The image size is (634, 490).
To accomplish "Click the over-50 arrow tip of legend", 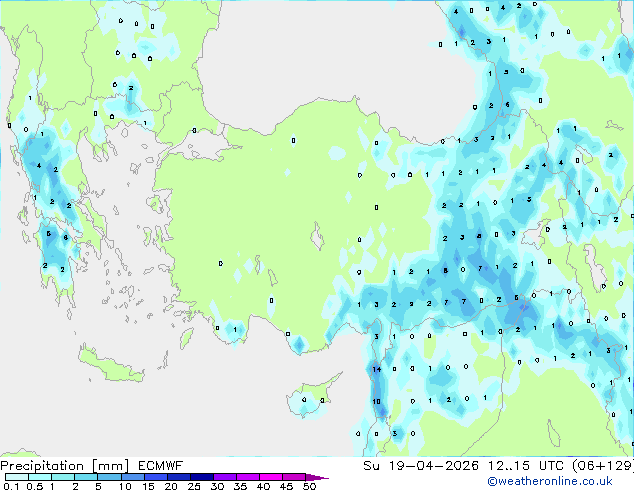I will (317, 477).
